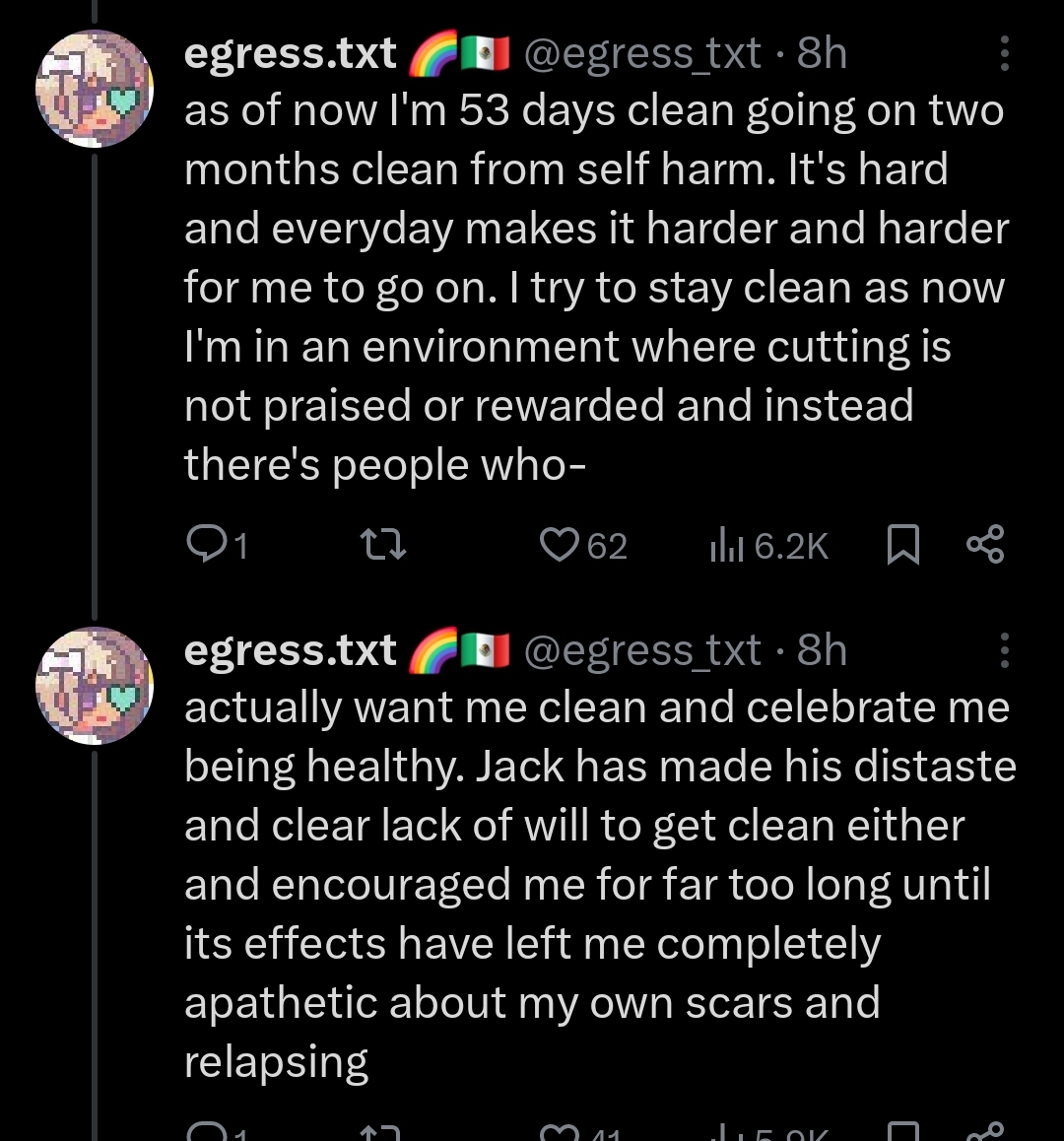Bookmark the first tweet

coord(903,545)
